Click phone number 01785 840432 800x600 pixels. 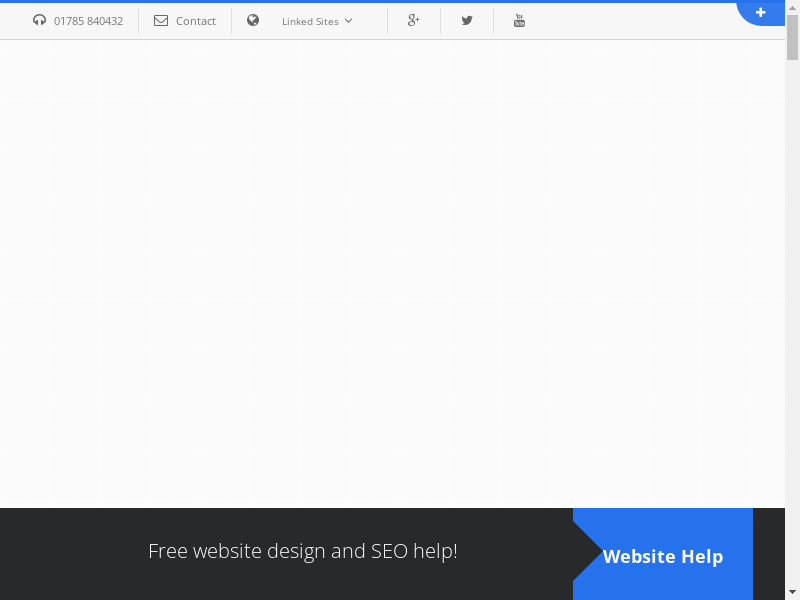[89, 21]
